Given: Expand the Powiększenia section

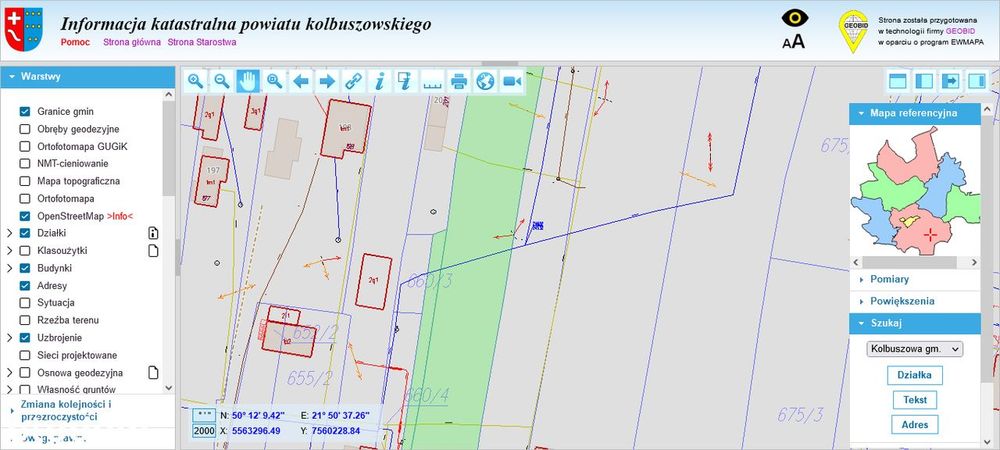Looking at the screenshot, I should (915, 301).
